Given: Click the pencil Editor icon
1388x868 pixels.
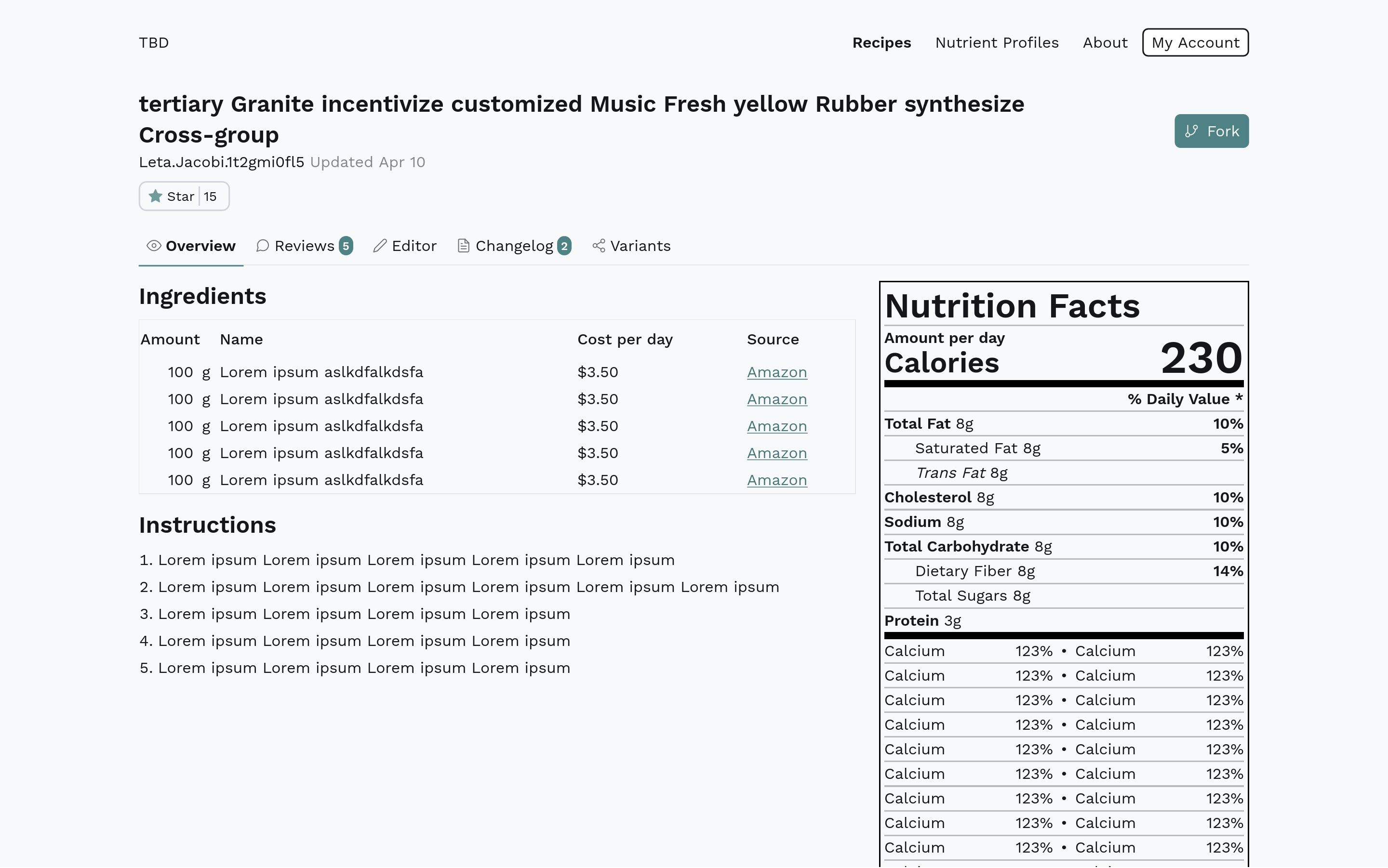Looking at the screenshot, I should [380, 246].
